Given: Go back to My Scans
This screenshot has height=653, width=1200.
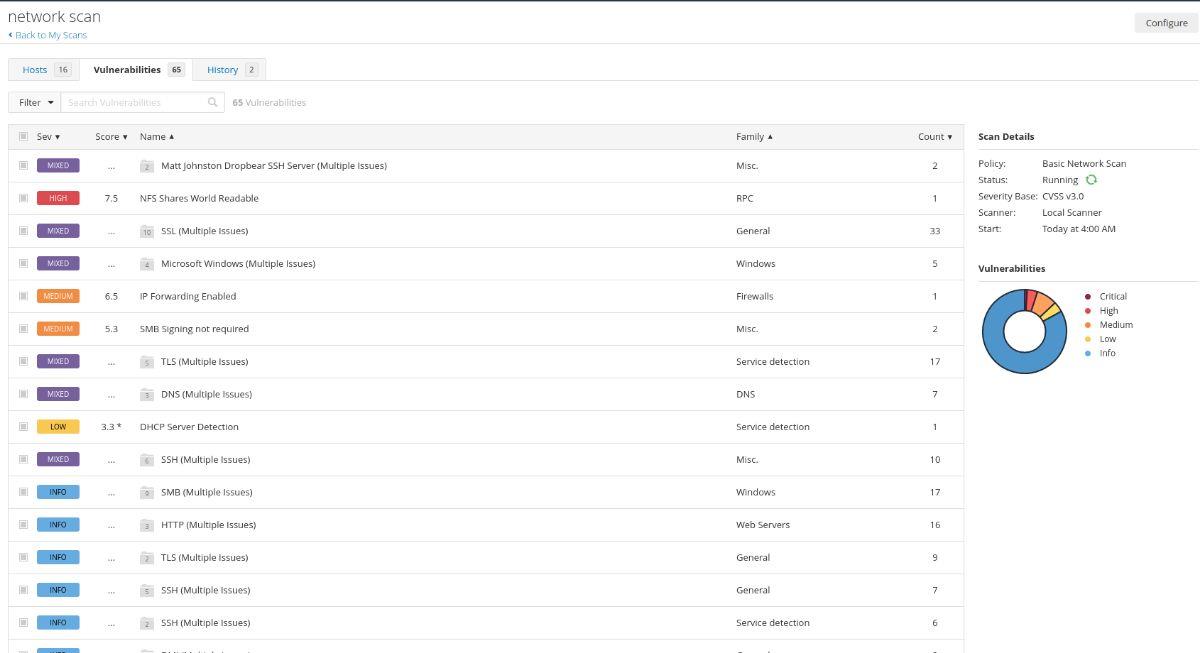Looking at the screenshot, I should click(50, 35).
